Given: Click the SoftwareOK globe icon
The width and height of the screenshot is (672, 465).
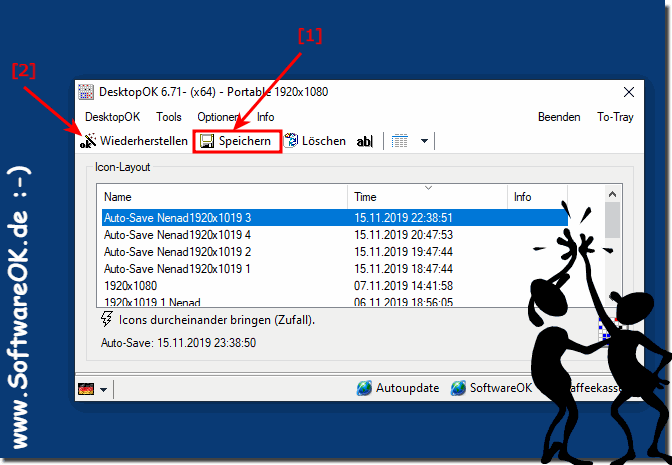Looking at the screenshot, I should (458, 388).
